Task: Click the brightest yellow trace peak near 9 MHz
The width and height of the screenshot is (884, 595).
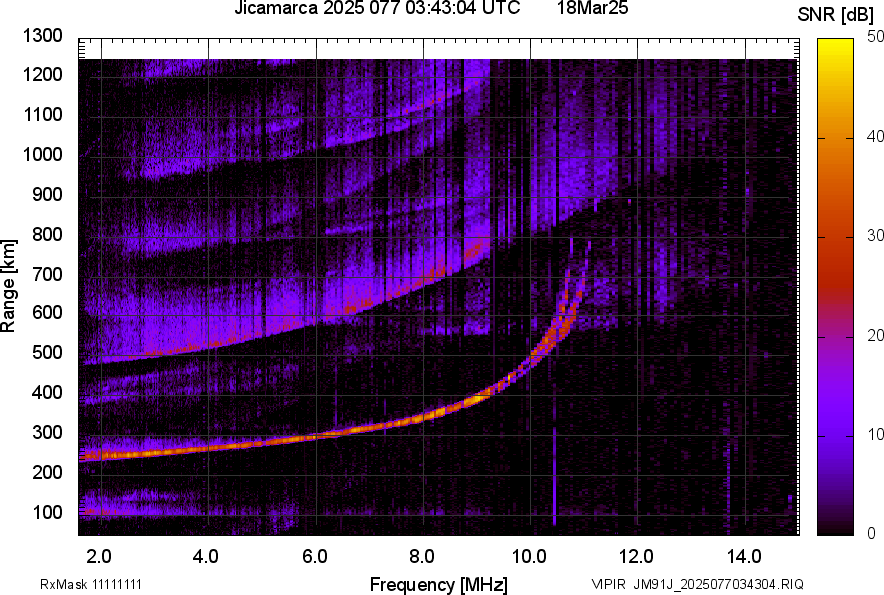Action: click(478, 398)
